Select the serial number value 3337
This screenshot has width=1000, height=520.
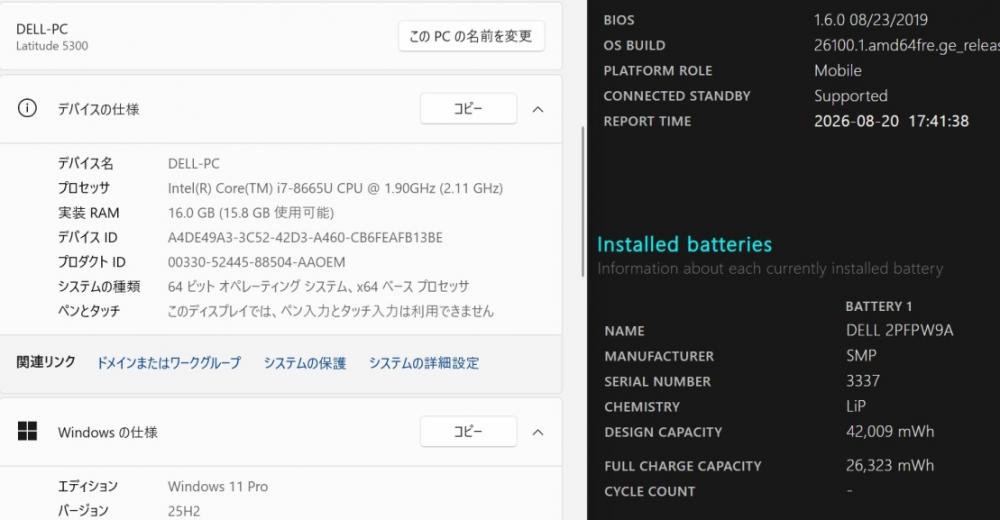(x=863, y=381)
